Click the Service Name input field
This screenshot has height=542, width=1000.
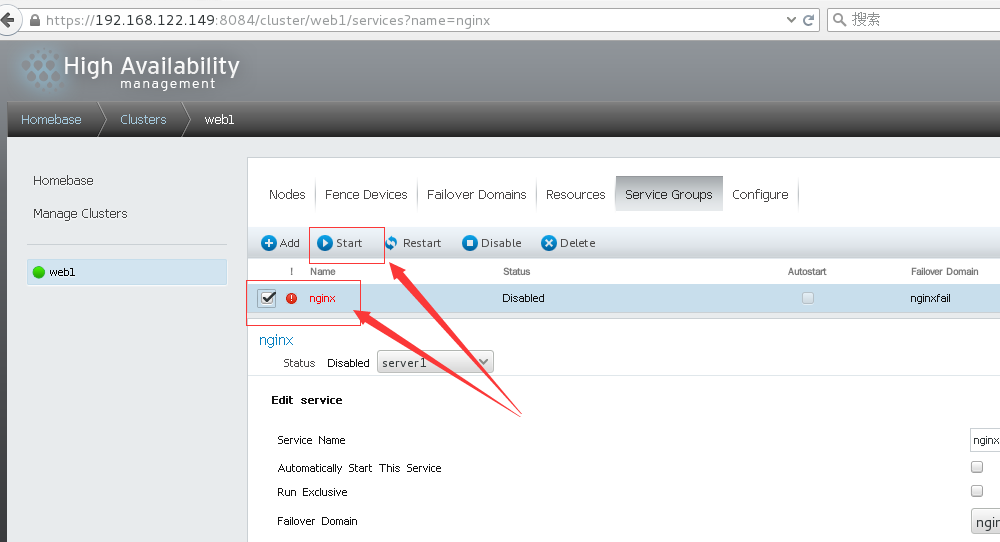985,440
